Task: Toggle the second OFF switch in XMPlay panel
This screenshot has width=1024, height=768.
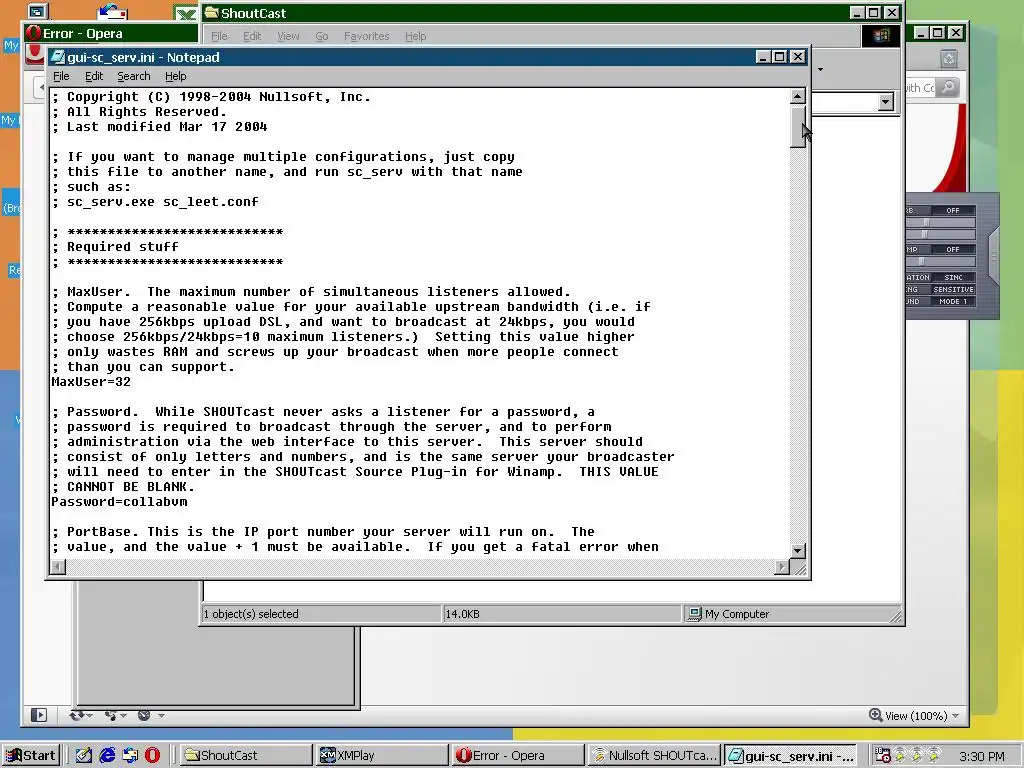Action: coord(953,249)
